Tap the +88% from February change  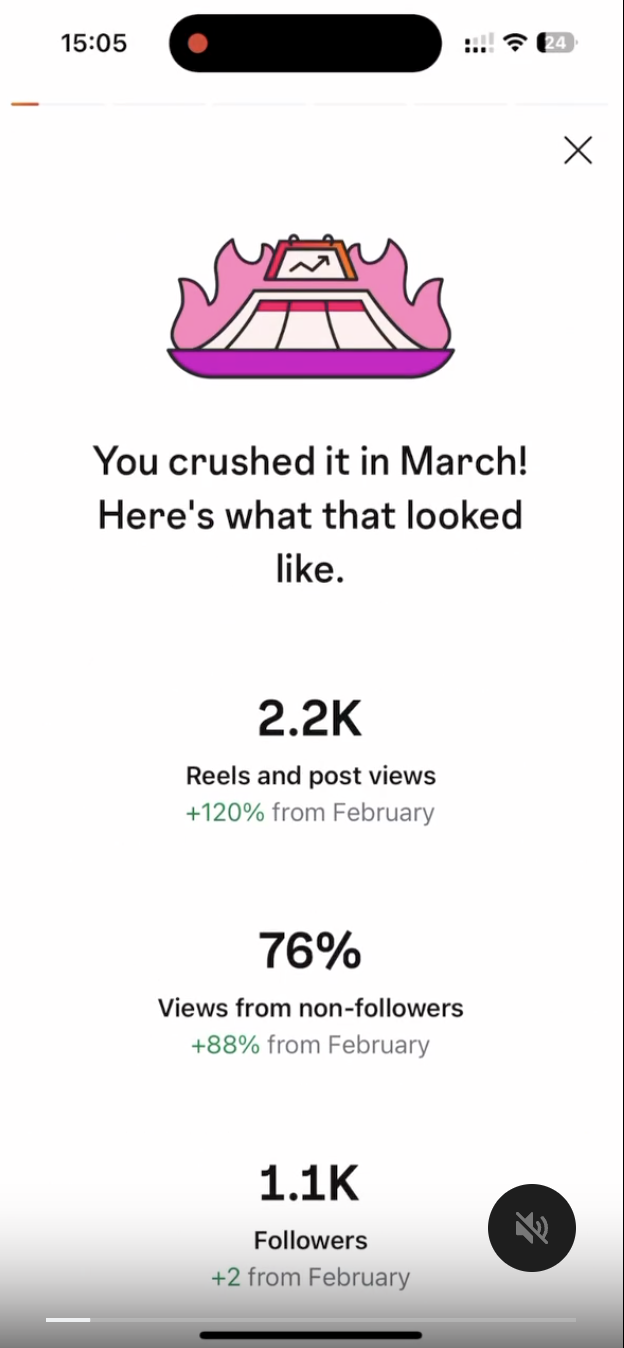[x=310, y=1044]
